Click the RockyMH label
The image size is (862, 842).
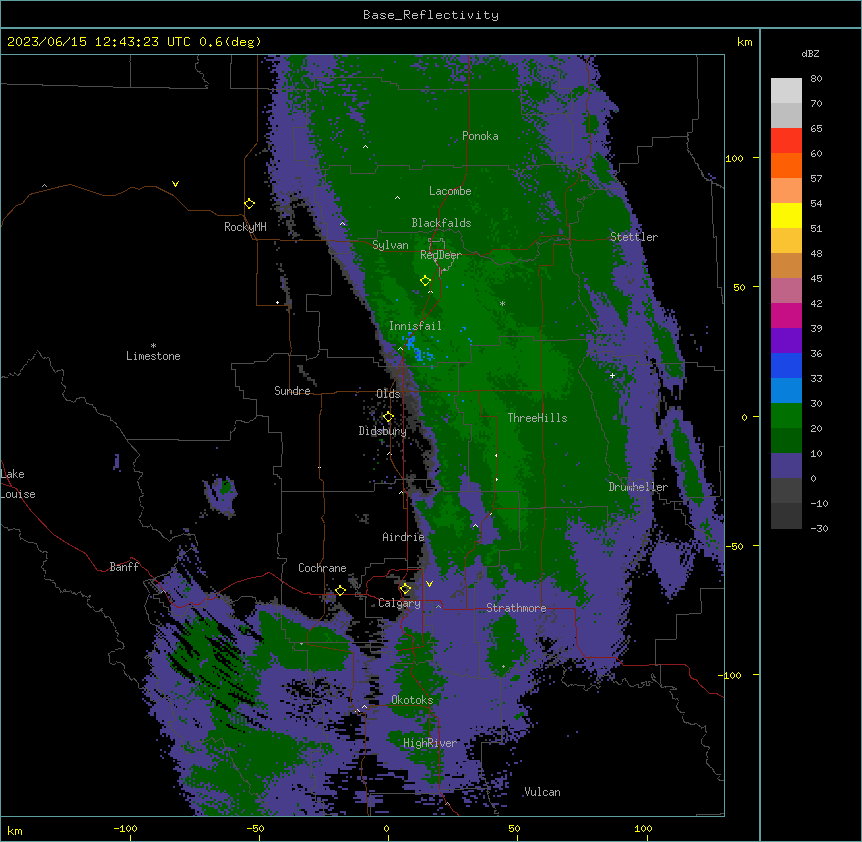(245, 227)
